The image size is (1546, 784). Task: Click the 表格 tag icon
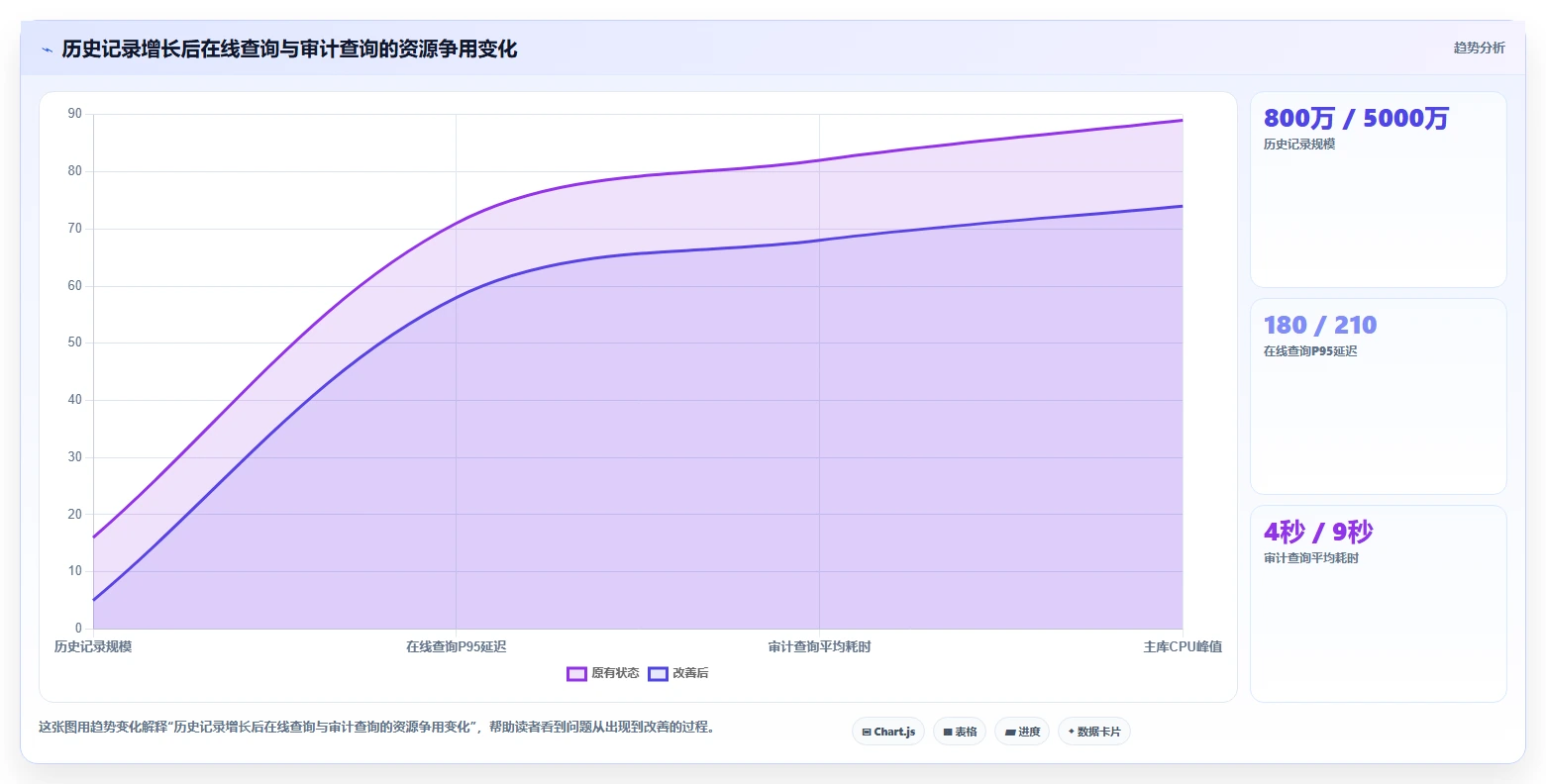(948, 733)
